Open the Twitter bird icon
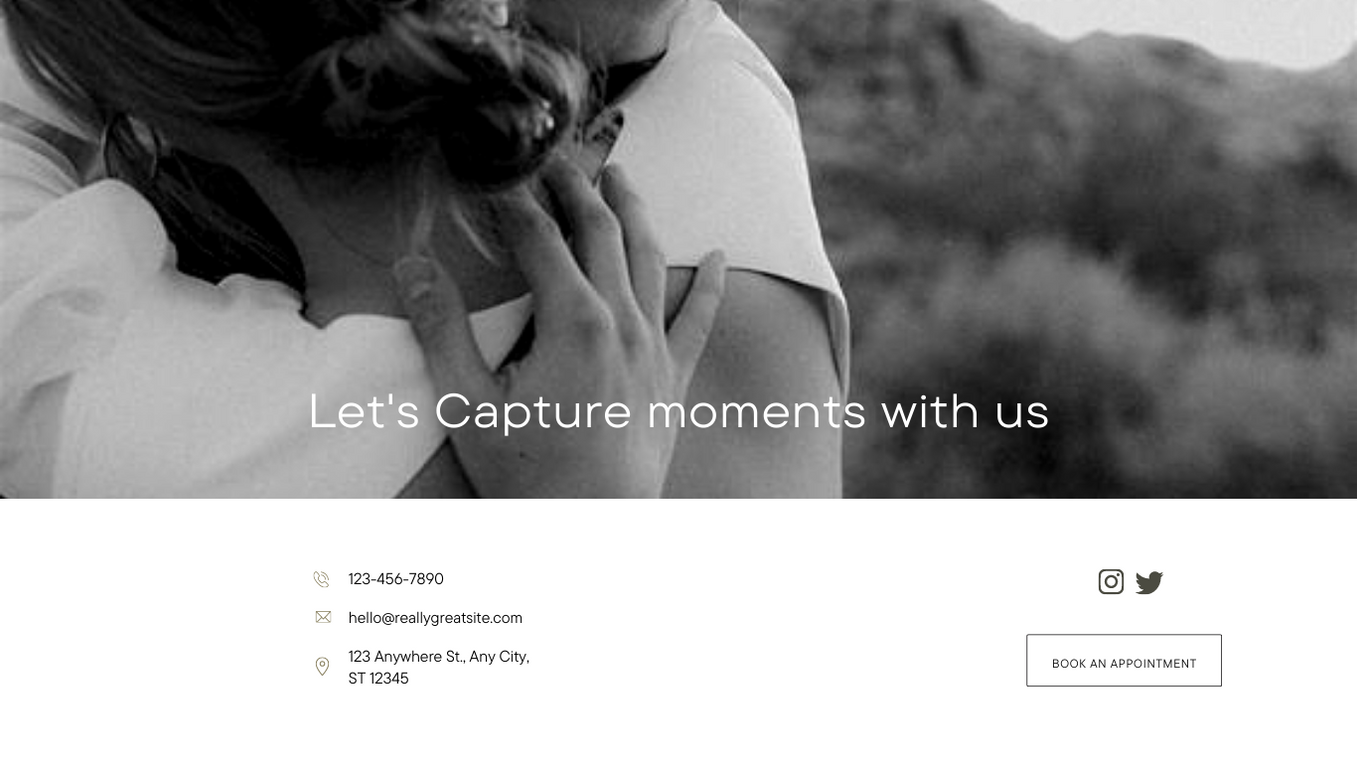 (1149, 582)
